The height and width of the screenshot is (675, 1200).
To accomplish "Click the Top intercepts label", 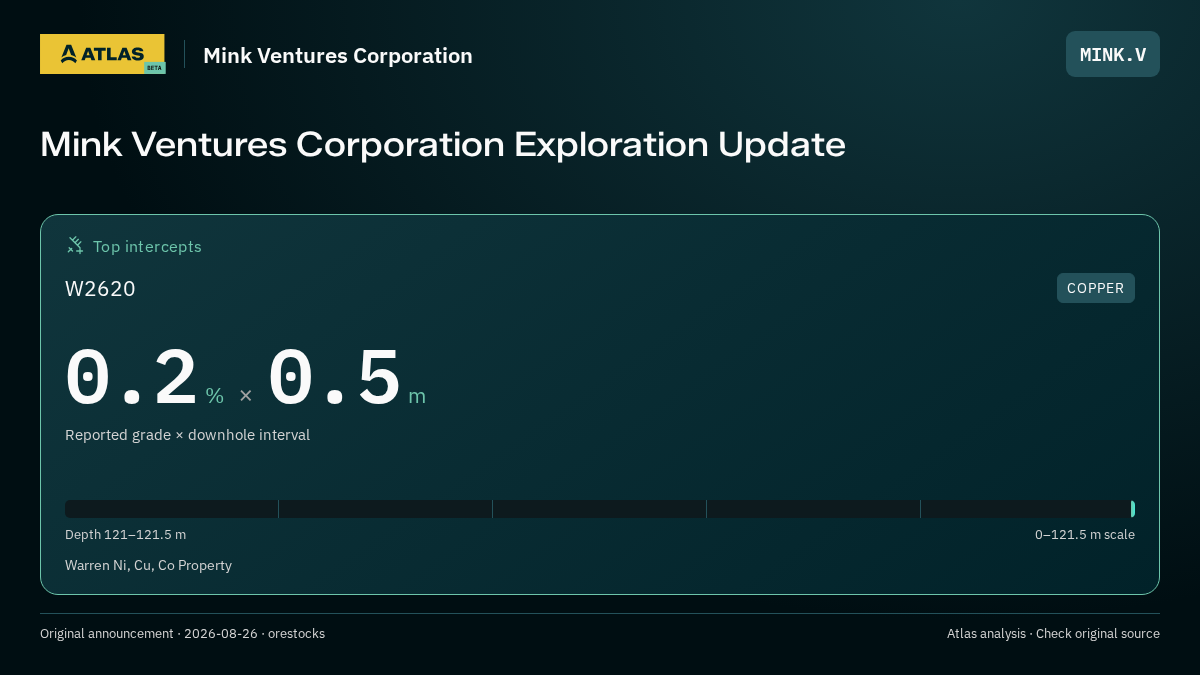I will tap(147, 246).
